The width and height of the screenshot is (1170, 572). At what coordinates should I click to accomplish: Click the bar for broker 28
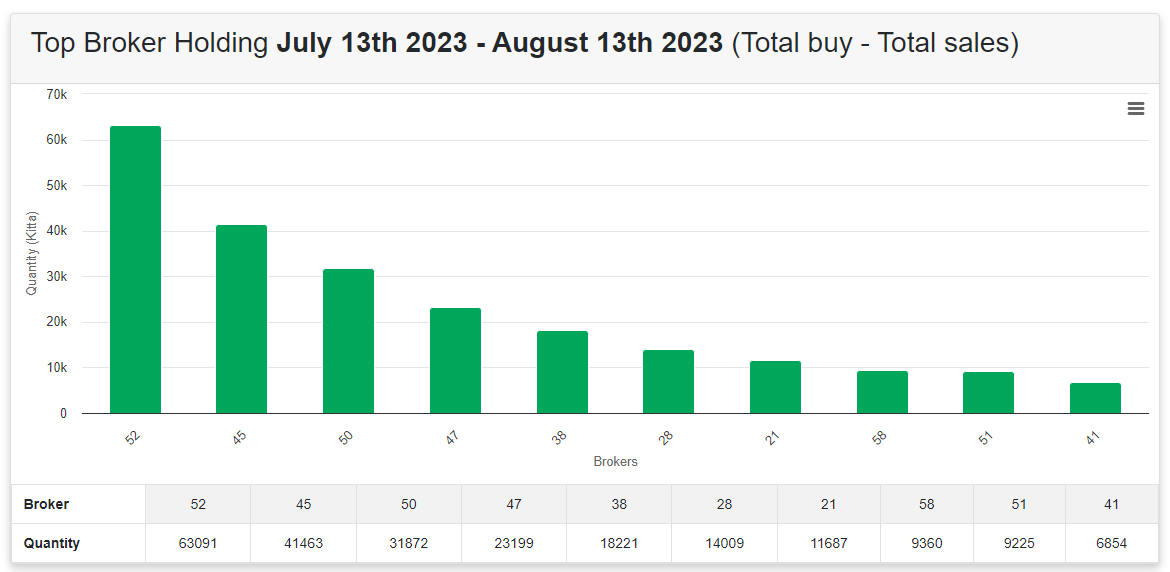(669, 381)
